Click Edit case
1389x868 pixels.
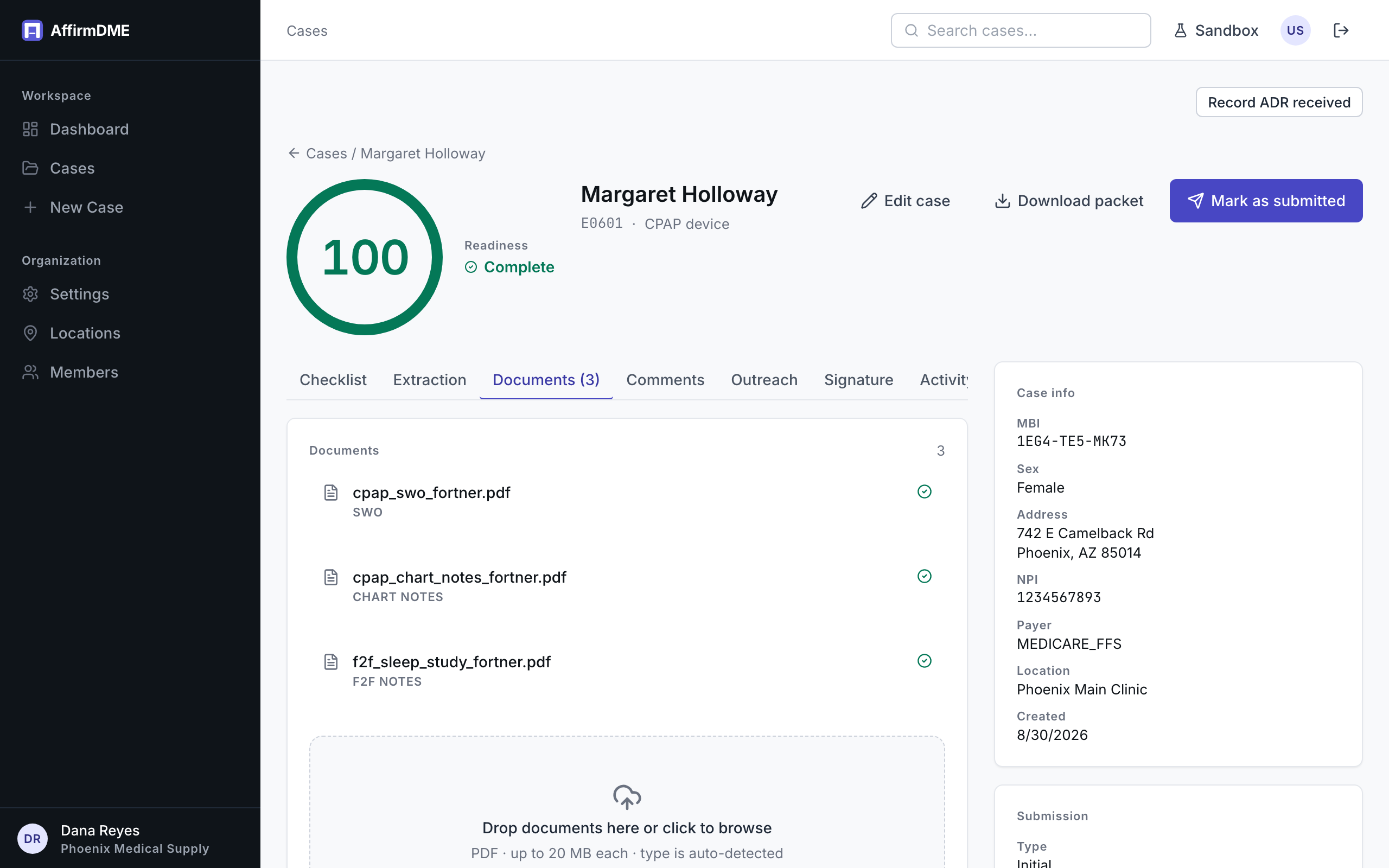point(905,201)
